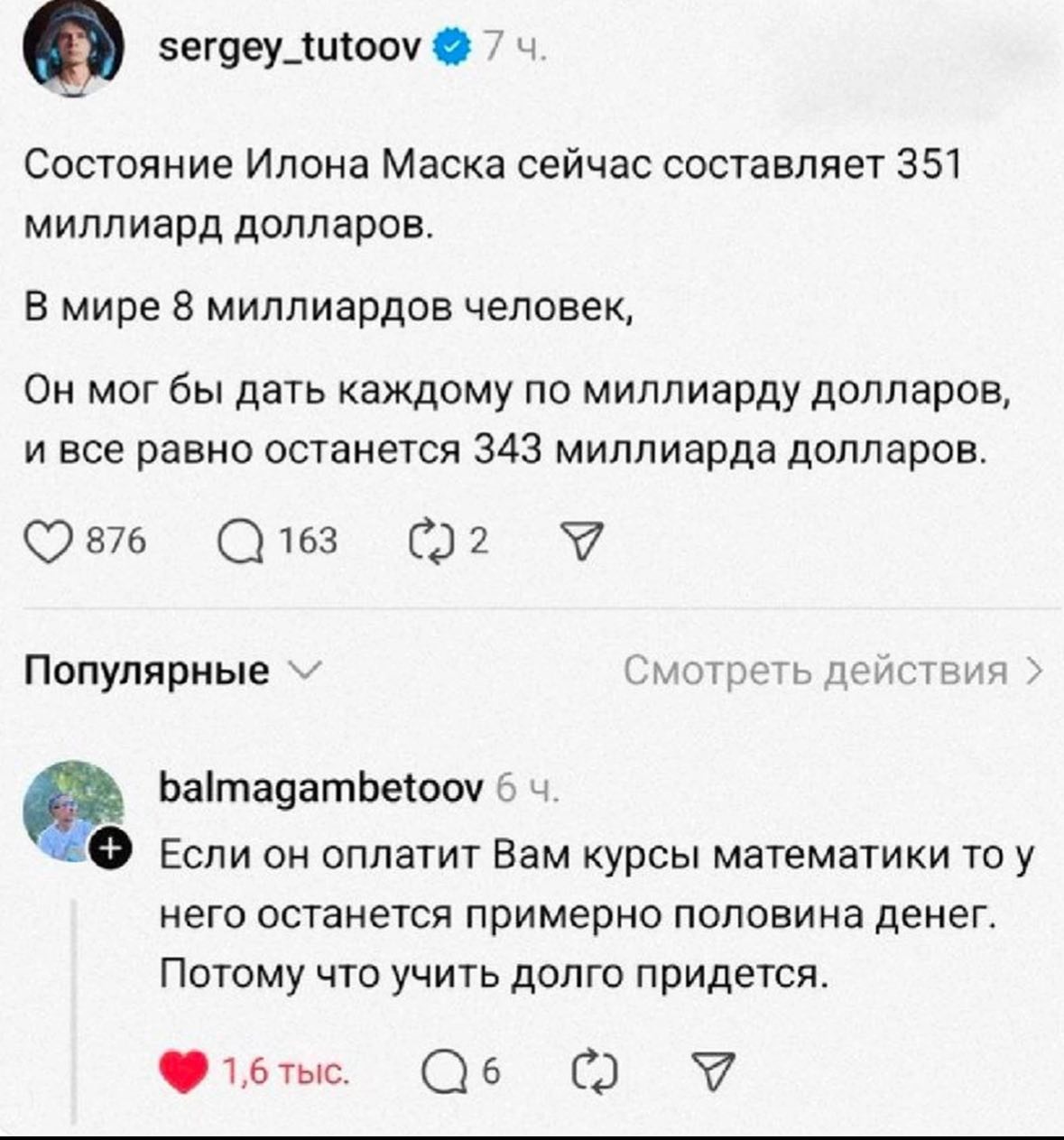The width and height of the screenshot is (1064, 1140).
Task: Unlike balmagambetoov's reply via the red heart
Action: click(x=183, y=1072)
